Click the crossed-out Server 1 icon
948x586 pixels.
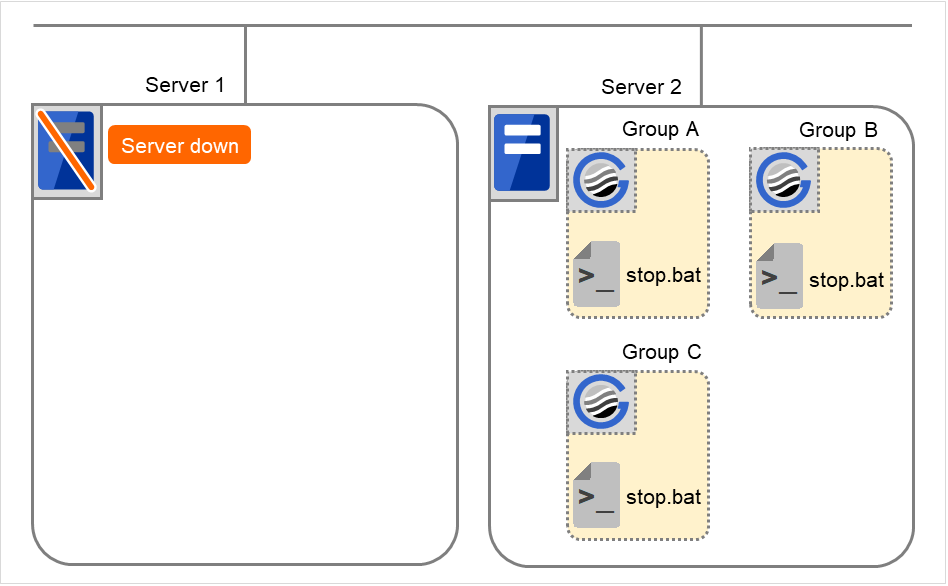point(67,150)
